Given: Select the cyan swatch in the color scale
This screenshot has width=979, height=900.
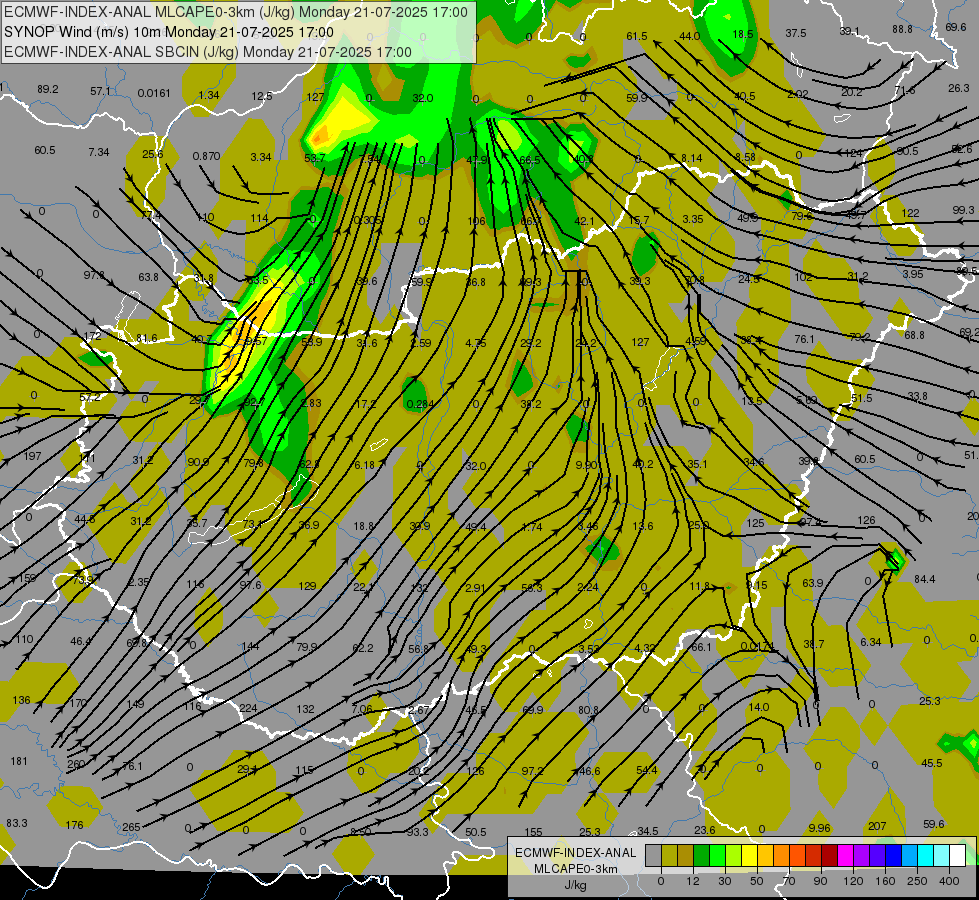Looking at the screenshot, I should coord(925,855).
